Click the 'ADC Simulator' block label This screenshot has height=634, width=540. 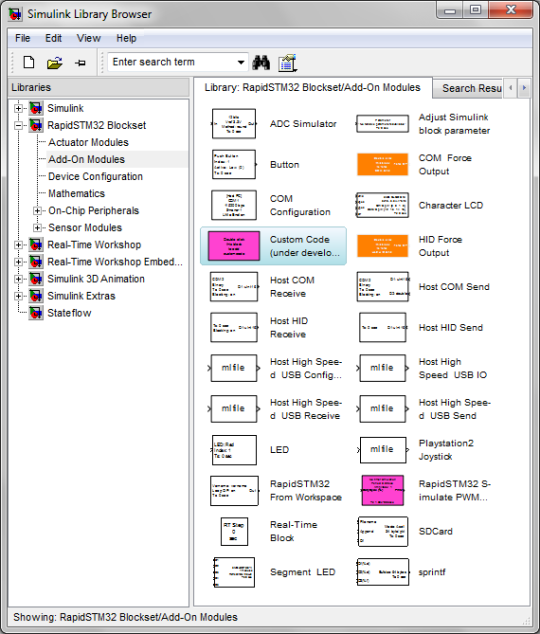click(303, 124)
